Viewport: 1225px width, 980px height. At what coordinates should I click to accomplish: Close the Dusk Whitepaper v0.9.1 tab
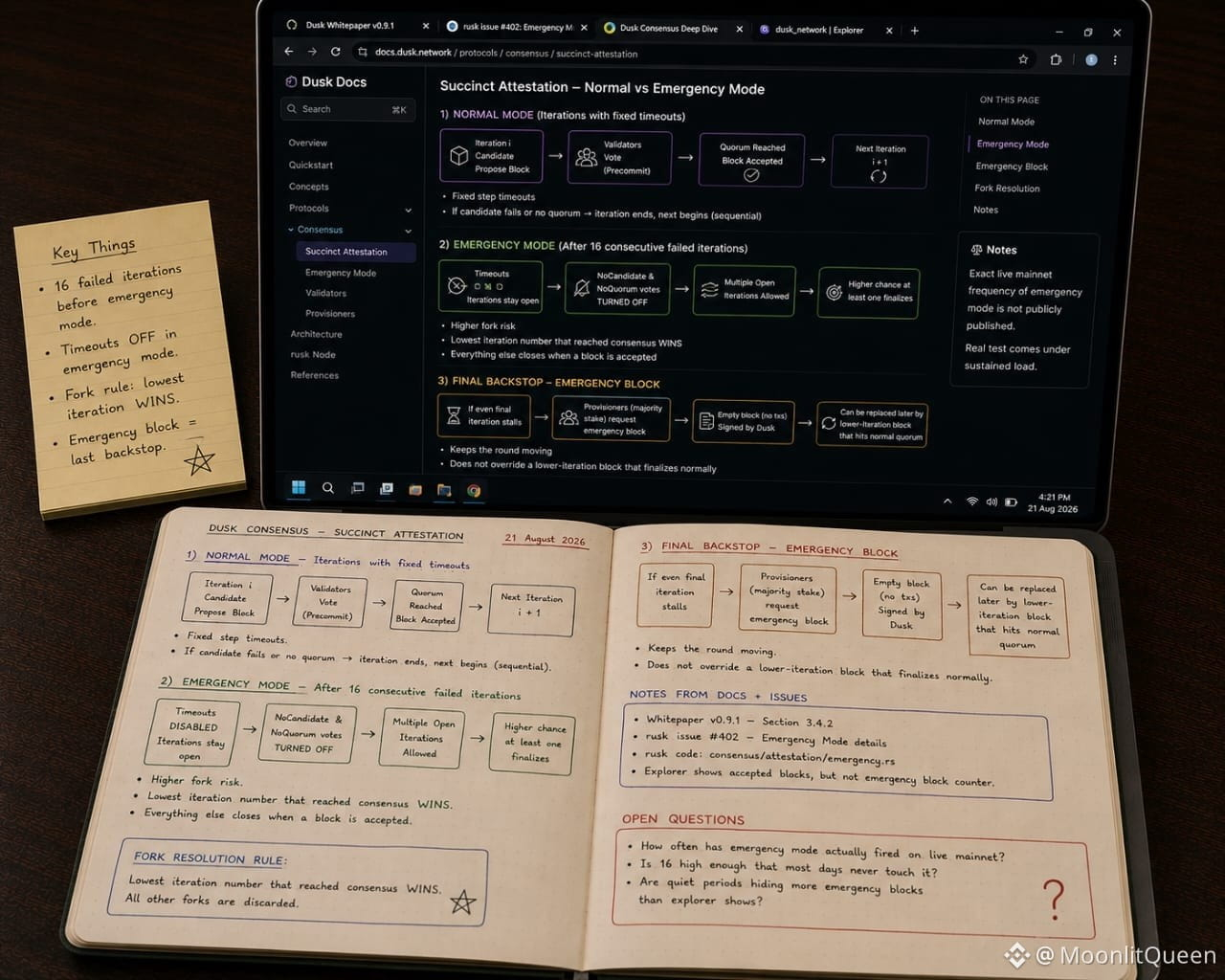[x=427, y=26]
